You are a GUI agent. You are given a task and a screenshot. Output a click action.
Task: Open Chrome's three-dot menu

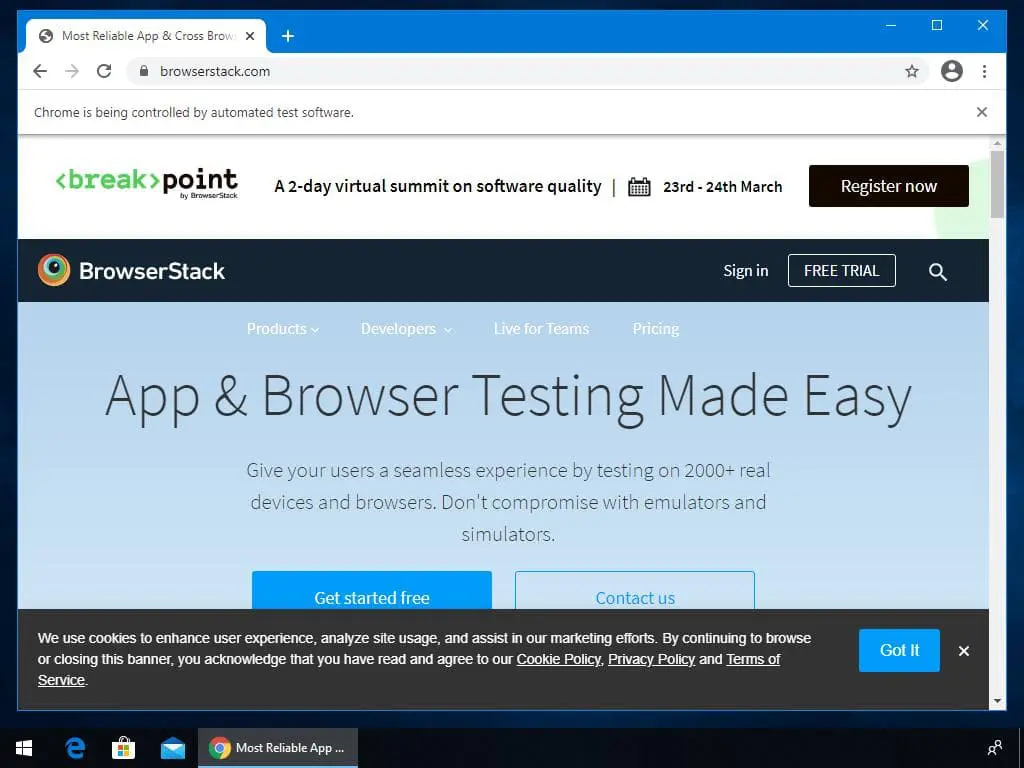pyautogui.click(x=985, y=71)
